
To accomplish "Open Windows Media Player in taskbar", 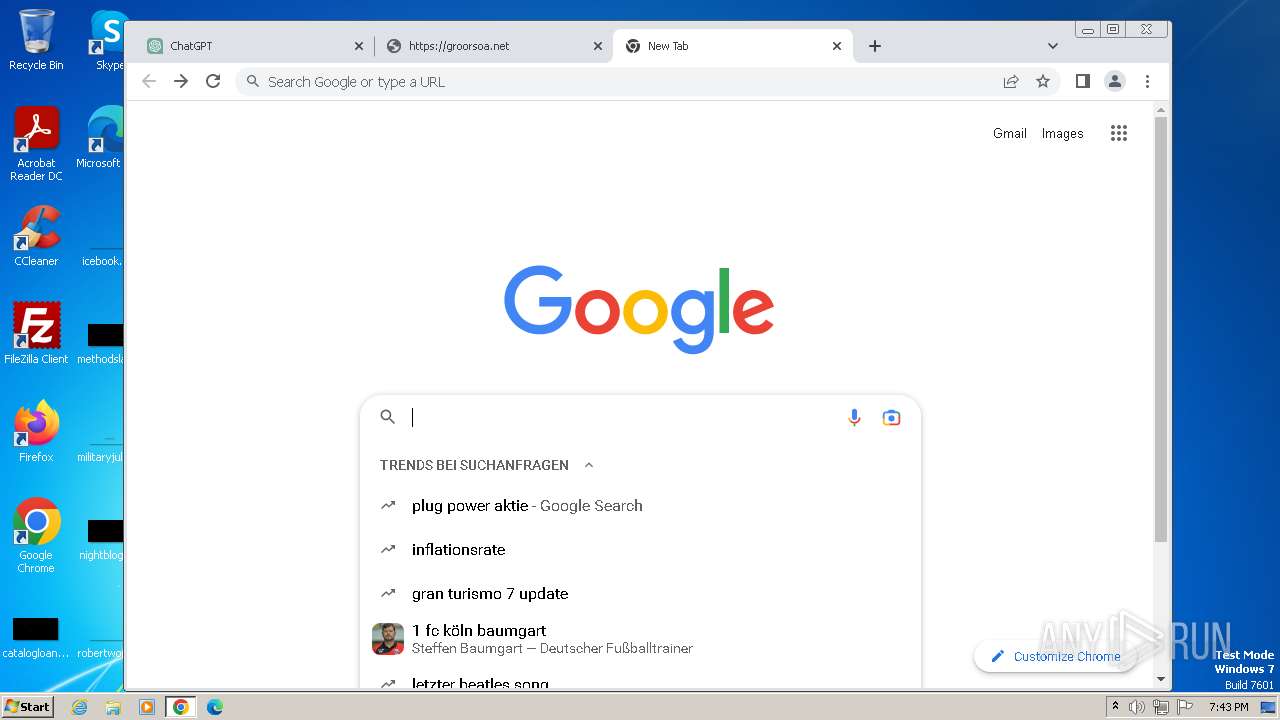I will [147, 707].
